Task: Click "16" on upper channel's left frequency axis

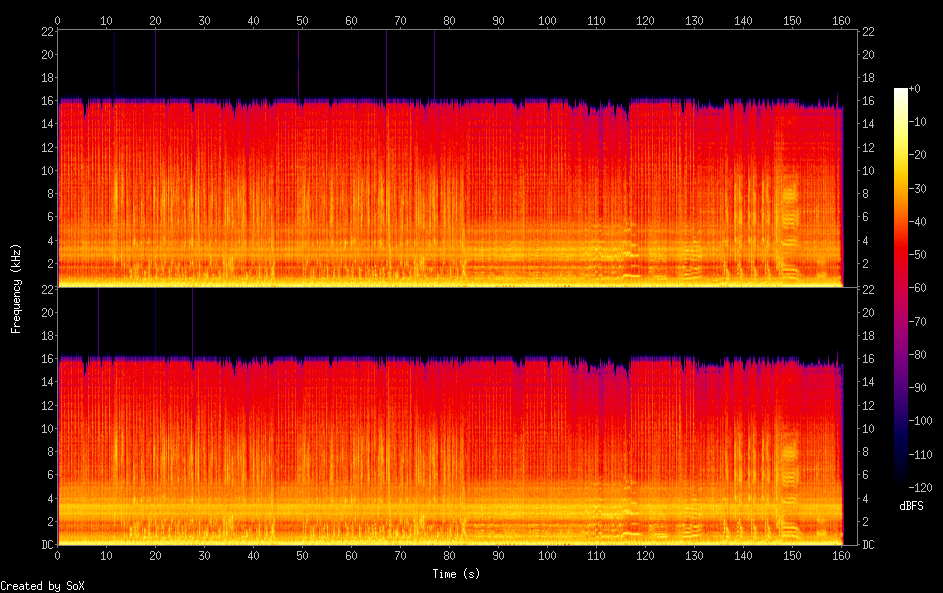Action: (48, 100)
